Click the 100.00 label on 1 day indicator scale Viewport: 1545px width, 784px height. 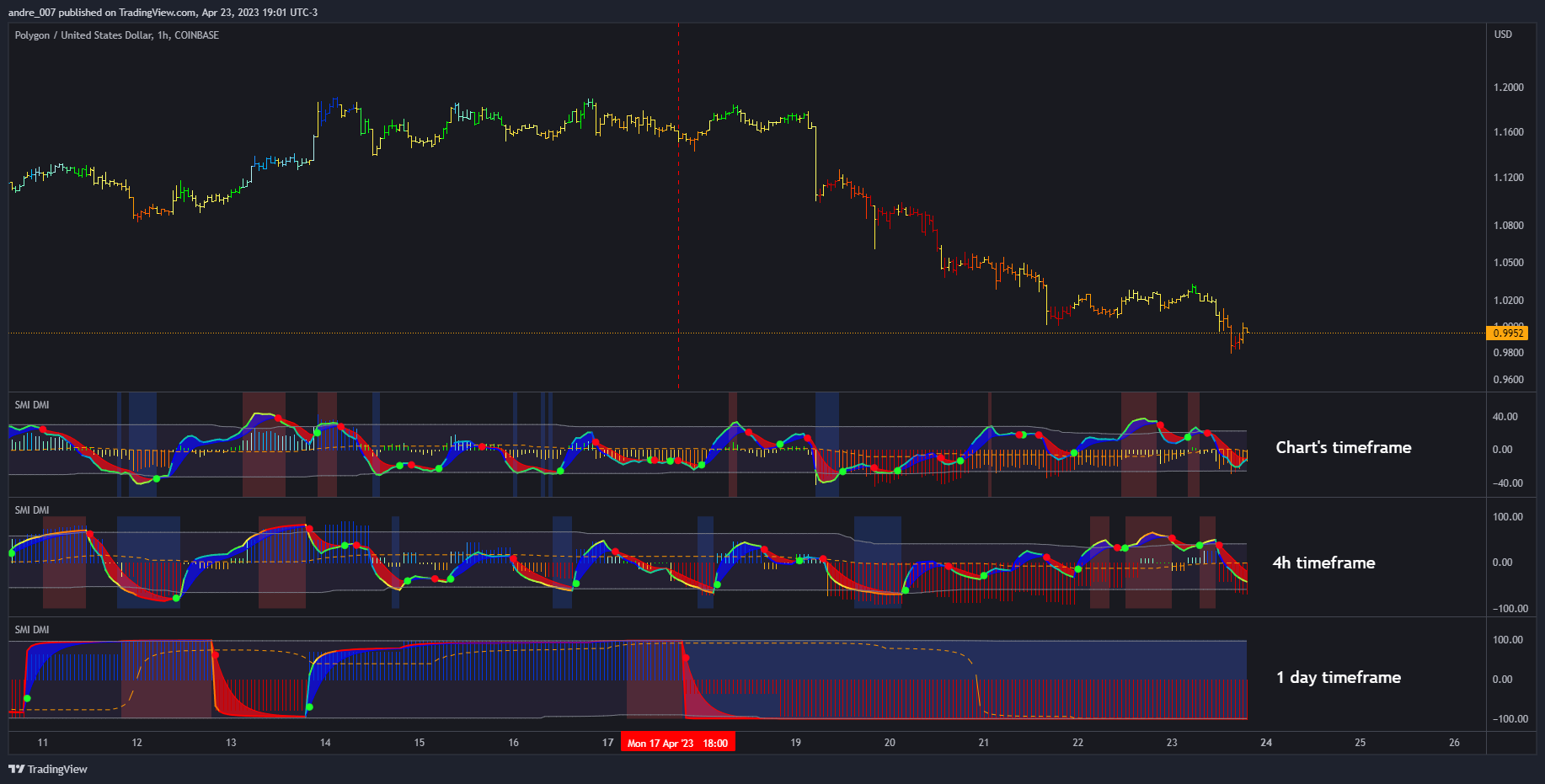(x=1508, y=640)
